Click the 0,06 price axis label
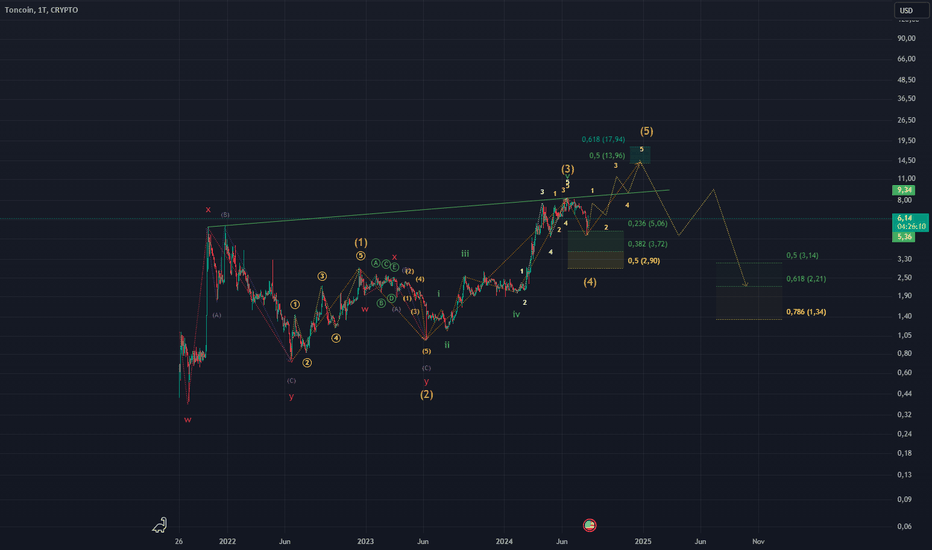 pos(904,526)
